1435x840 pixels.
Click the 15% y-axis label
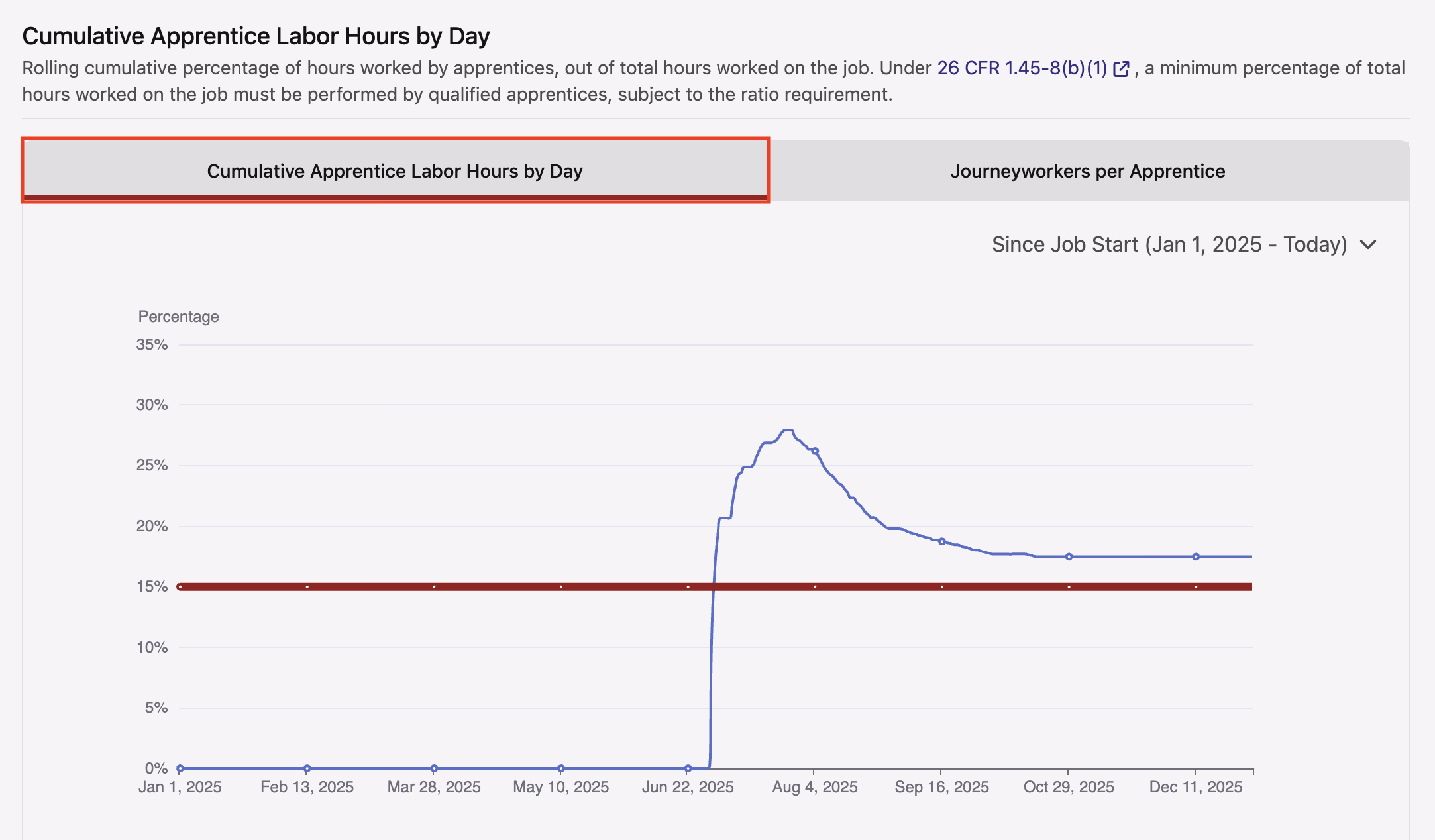click(152, 586)
